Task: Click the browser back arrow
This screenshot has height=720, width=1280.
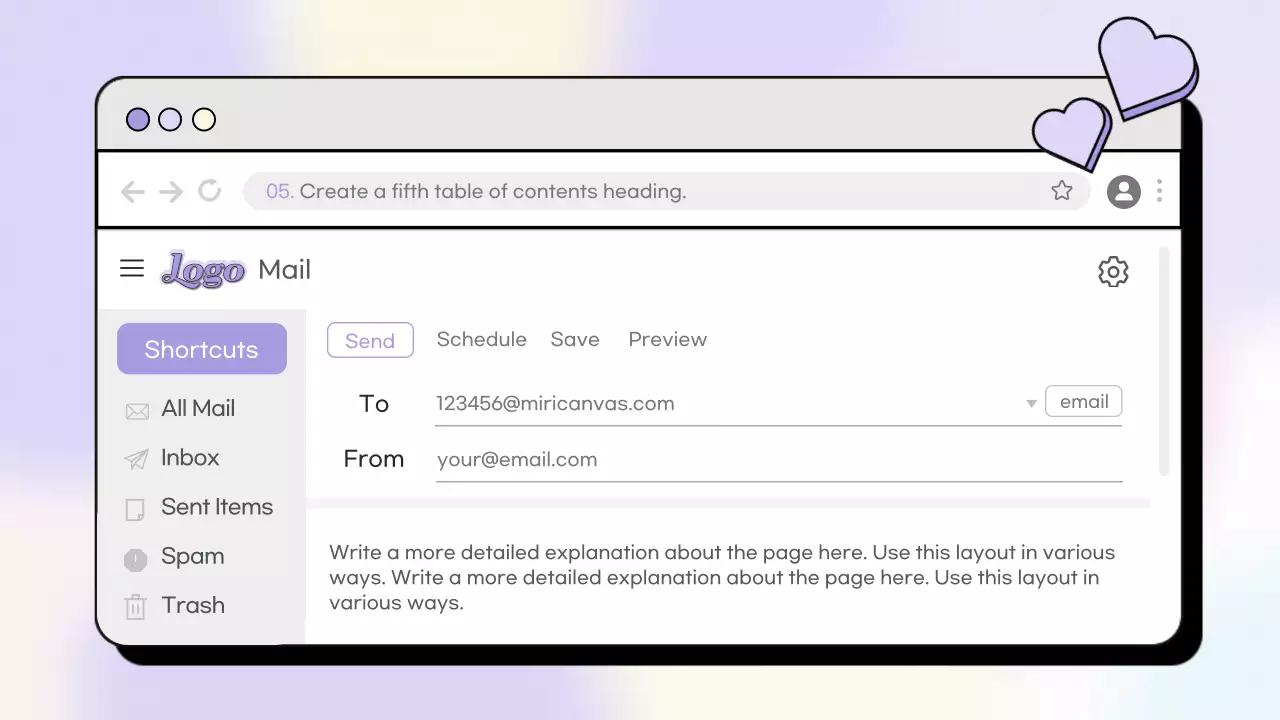Action: click(133, 191)
